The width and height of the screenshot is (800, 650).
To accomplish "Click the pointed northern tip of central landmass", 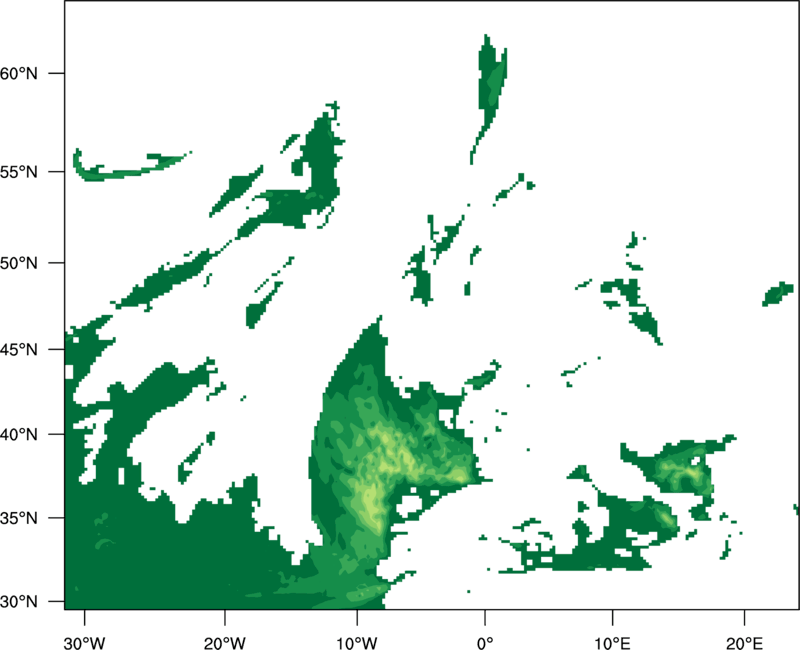I will 379,320.
